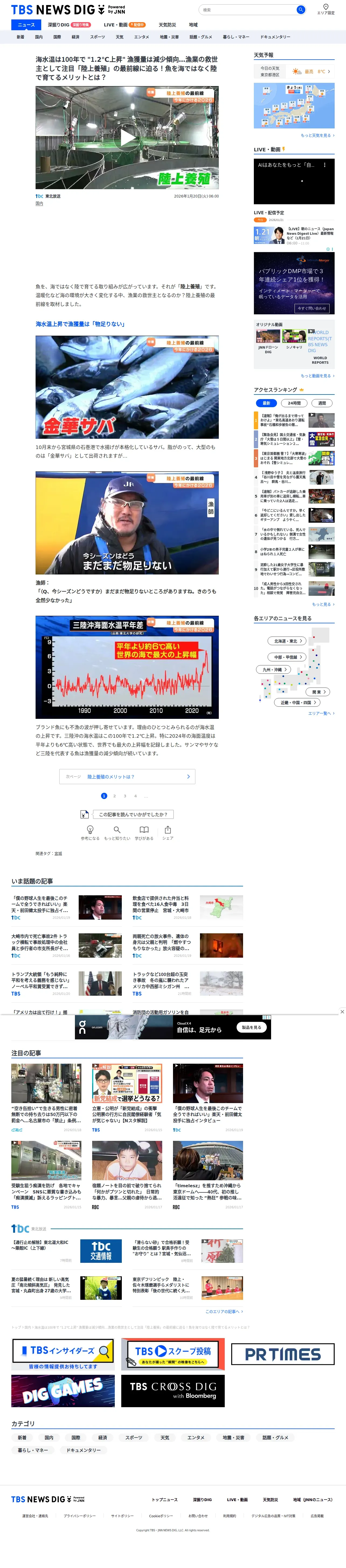Go to article page 2

114,796
